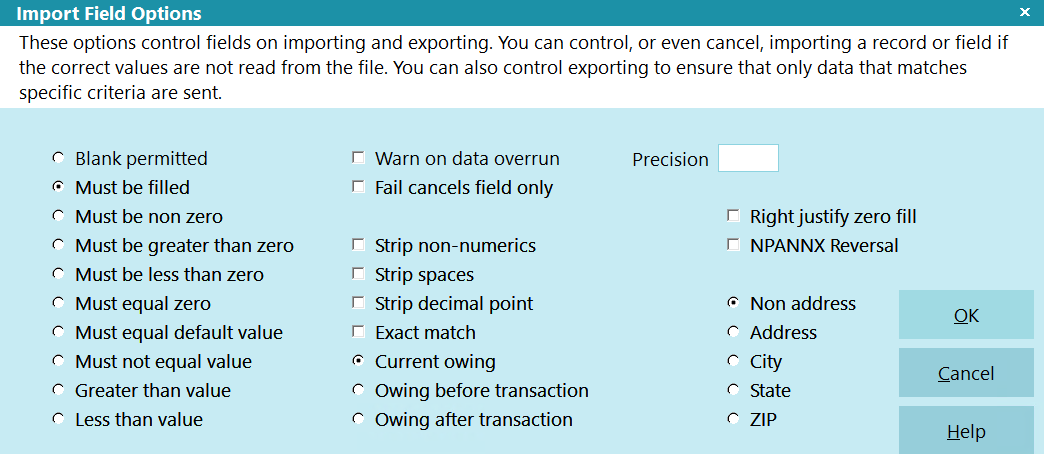The width and height of the screenshot is (1044, 454).
Task: Click the Cancel button
Action: pyautogui.click(x=966, y=373)
